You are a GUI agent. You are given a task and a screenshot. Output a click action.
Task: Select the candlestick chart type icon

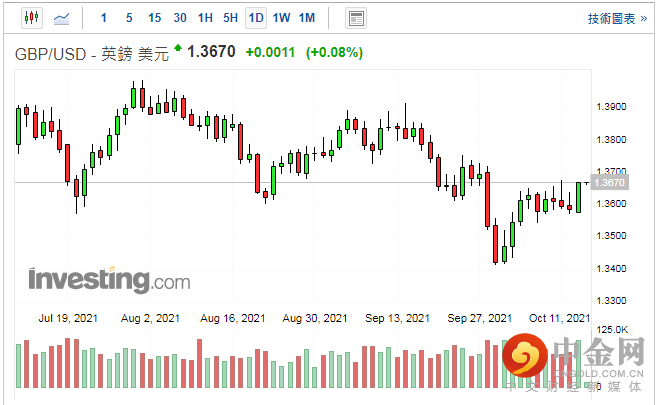[x=30, y=17]
